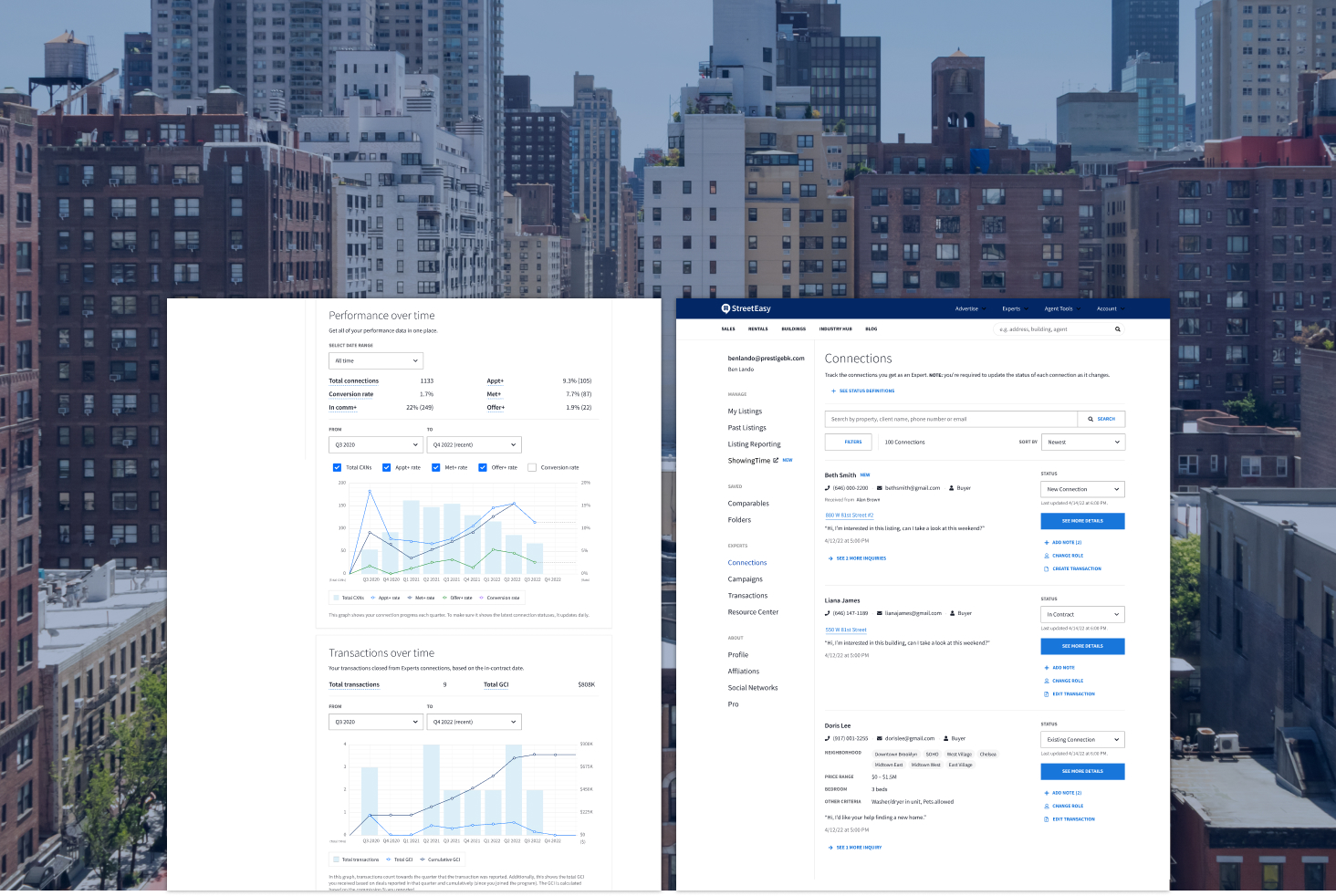Open the Sort By Newest dropdown
This screenshot has height=896, width=1336.
(1082, 442)
